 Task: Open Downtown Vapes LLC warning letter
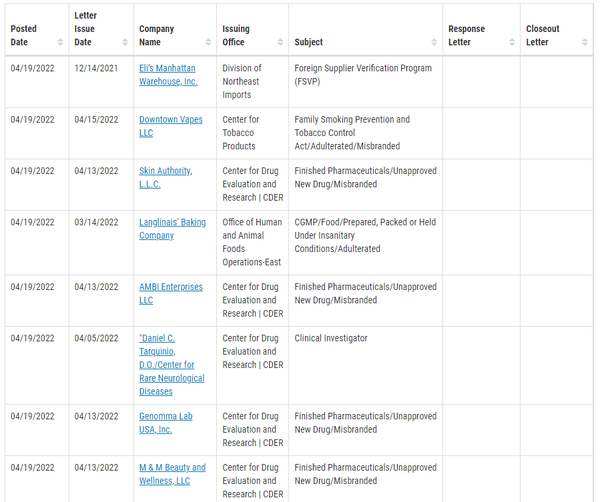coord(171,126)
